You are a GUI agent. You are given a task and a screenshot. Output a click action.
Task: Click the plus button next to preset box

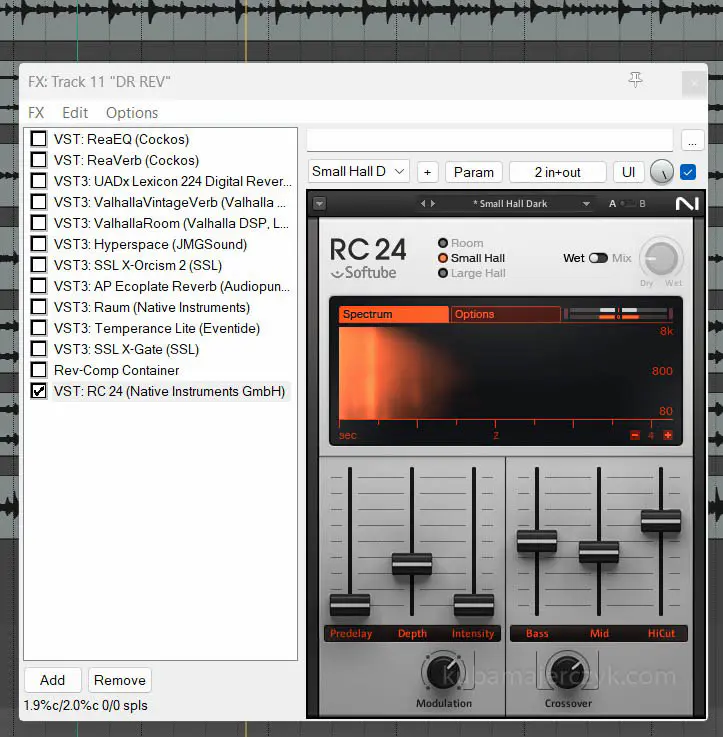coord(428,172)
